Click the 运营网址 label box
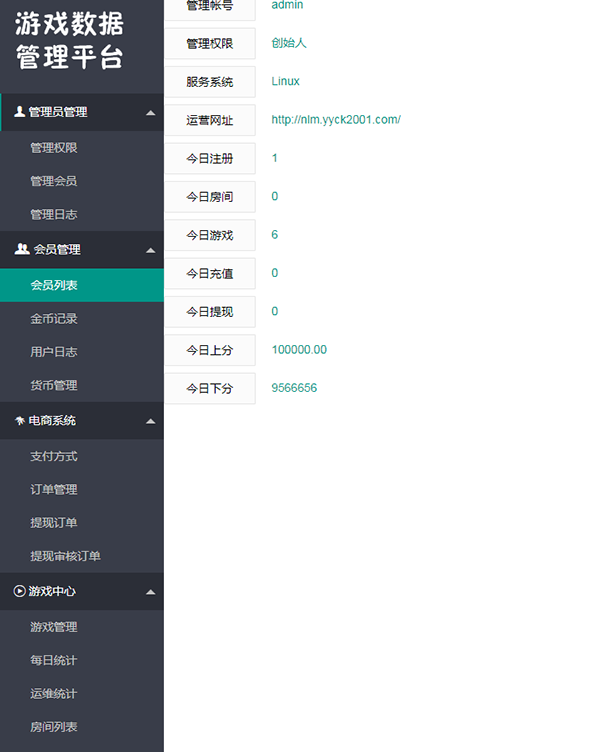This screenshot has height=752, width=602. 210,120
